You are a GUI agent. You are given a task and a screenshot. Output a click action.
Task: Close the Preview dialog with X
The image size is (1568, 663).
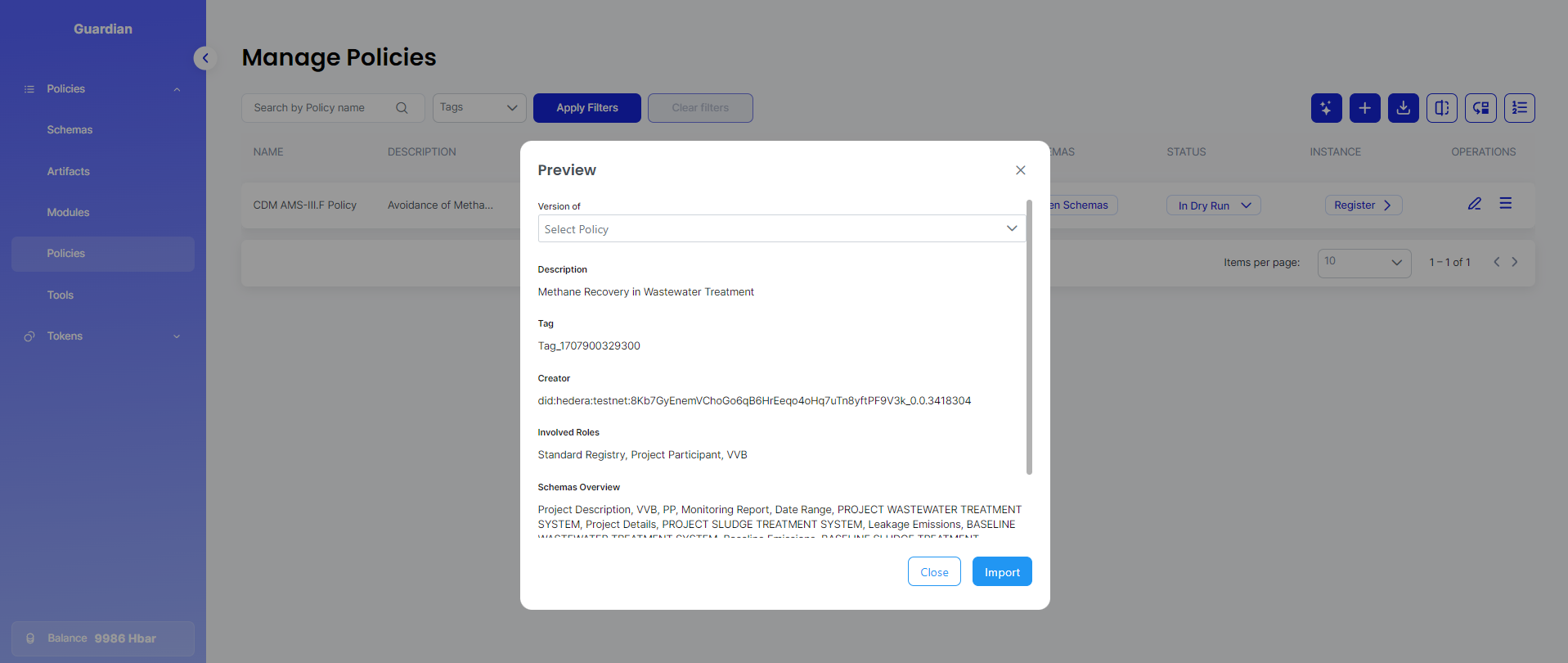(1020, 170)
